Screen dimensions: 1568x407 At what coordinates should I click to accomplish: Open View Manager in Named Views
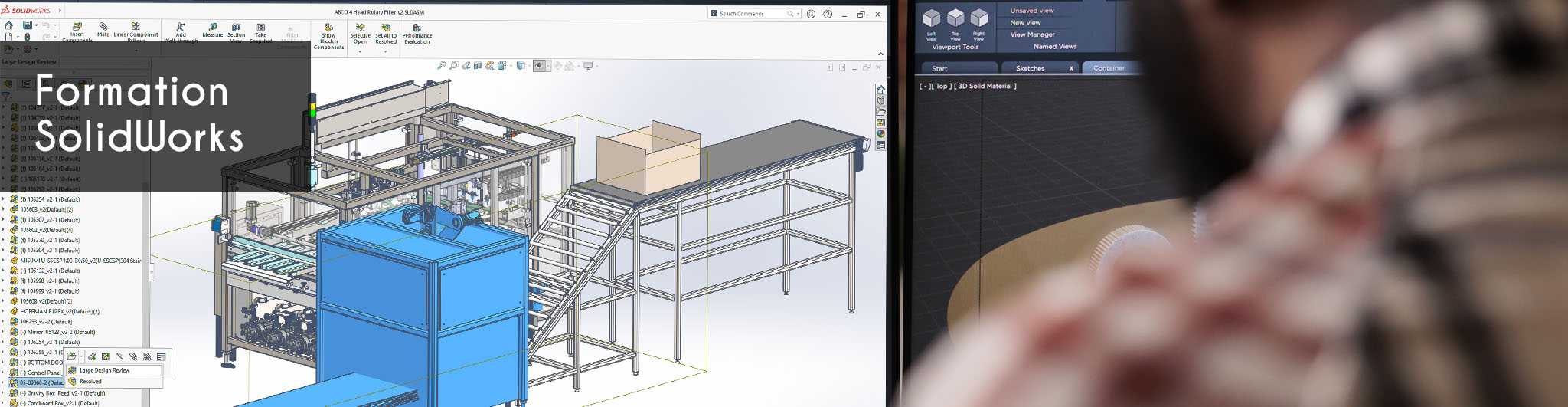click(x=1032, y=34)
